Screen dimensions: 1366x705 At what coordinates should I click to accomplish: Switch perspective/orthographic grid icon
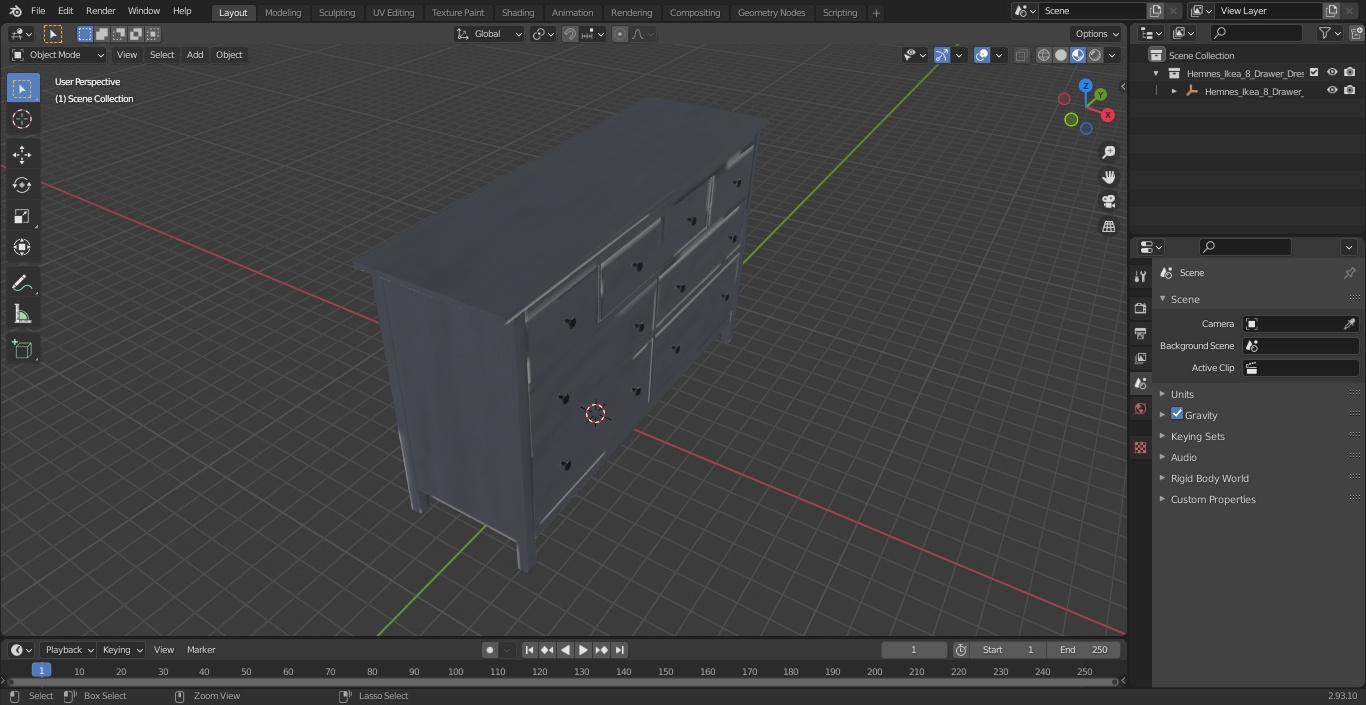[1108, 226]
